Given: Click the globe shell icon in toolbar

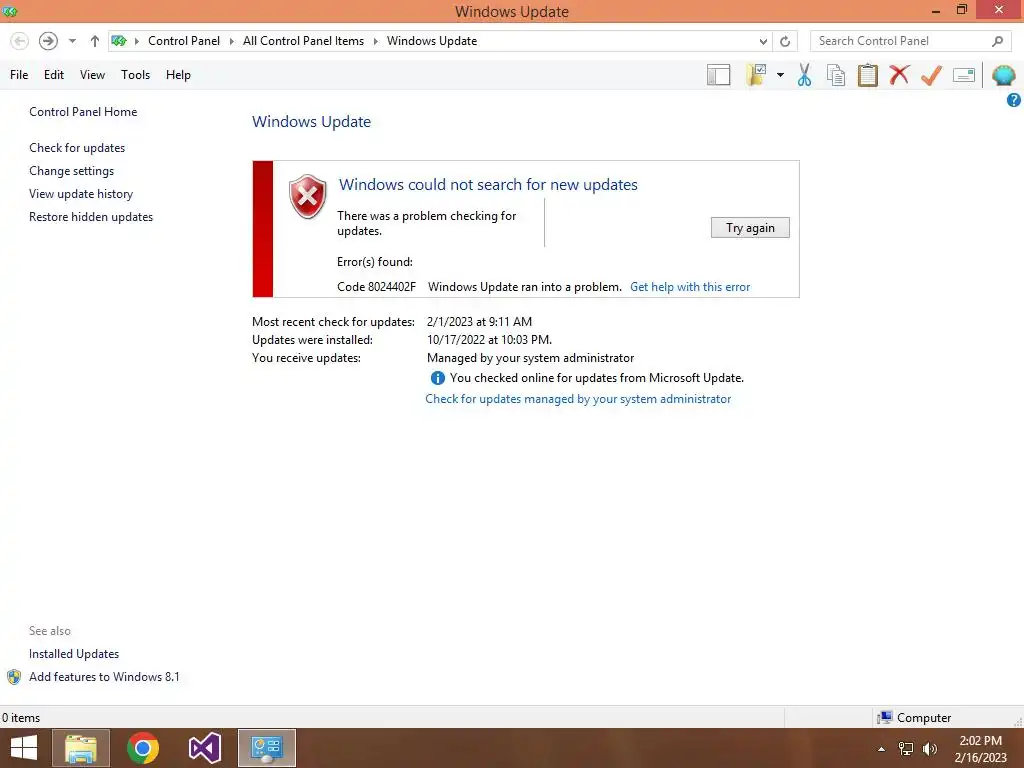Looking at the screenshot, I should 1003,75.
